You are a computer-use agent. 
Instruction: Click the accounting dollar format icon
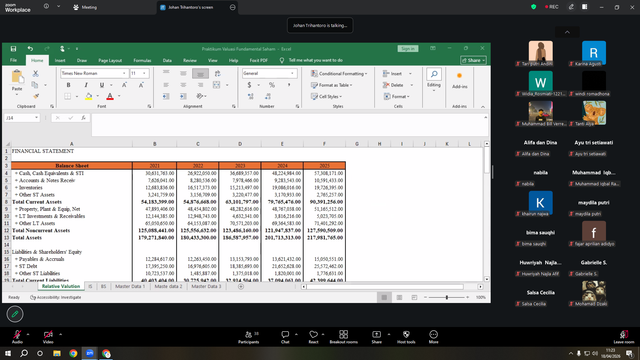249,85
